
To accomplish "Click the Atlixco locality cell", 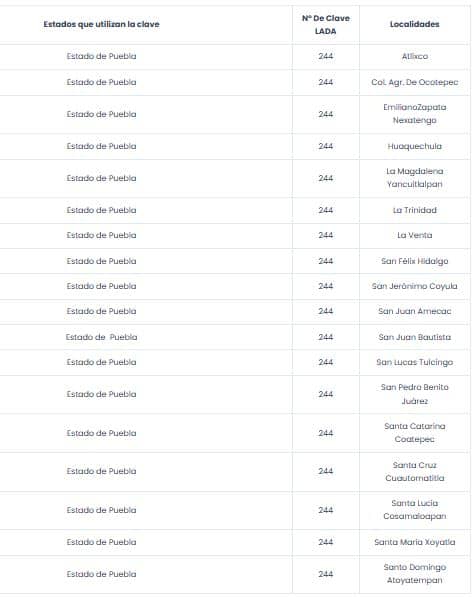I will point(415,56).
